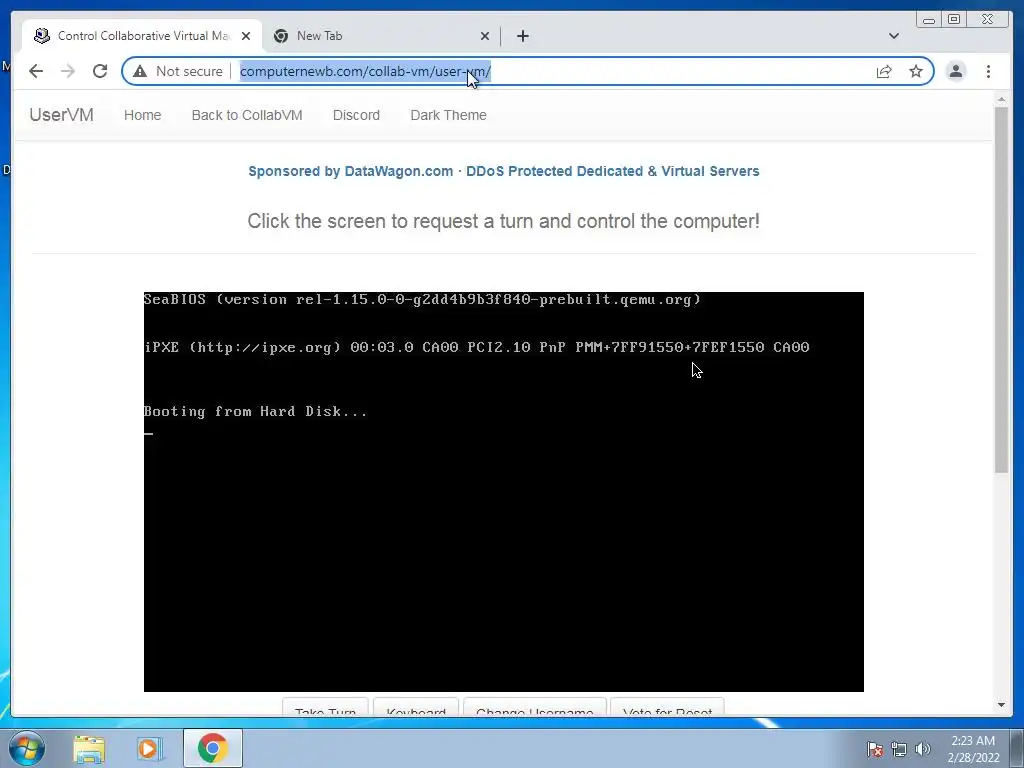
Task: Open the on-screen Keyboard button
Action: tap(416, 707)
